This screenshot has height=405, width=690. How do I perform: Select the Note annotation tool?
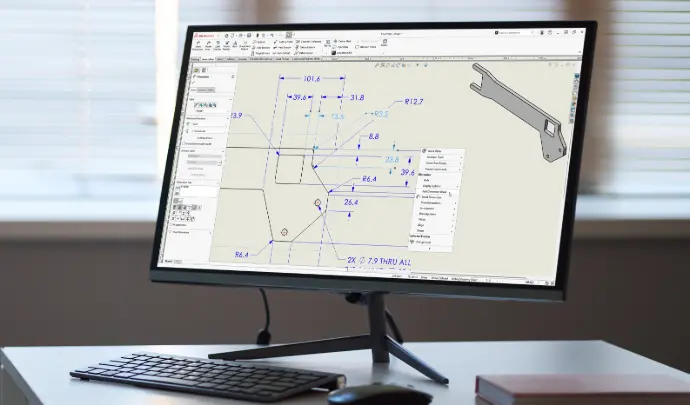point(235,44)
